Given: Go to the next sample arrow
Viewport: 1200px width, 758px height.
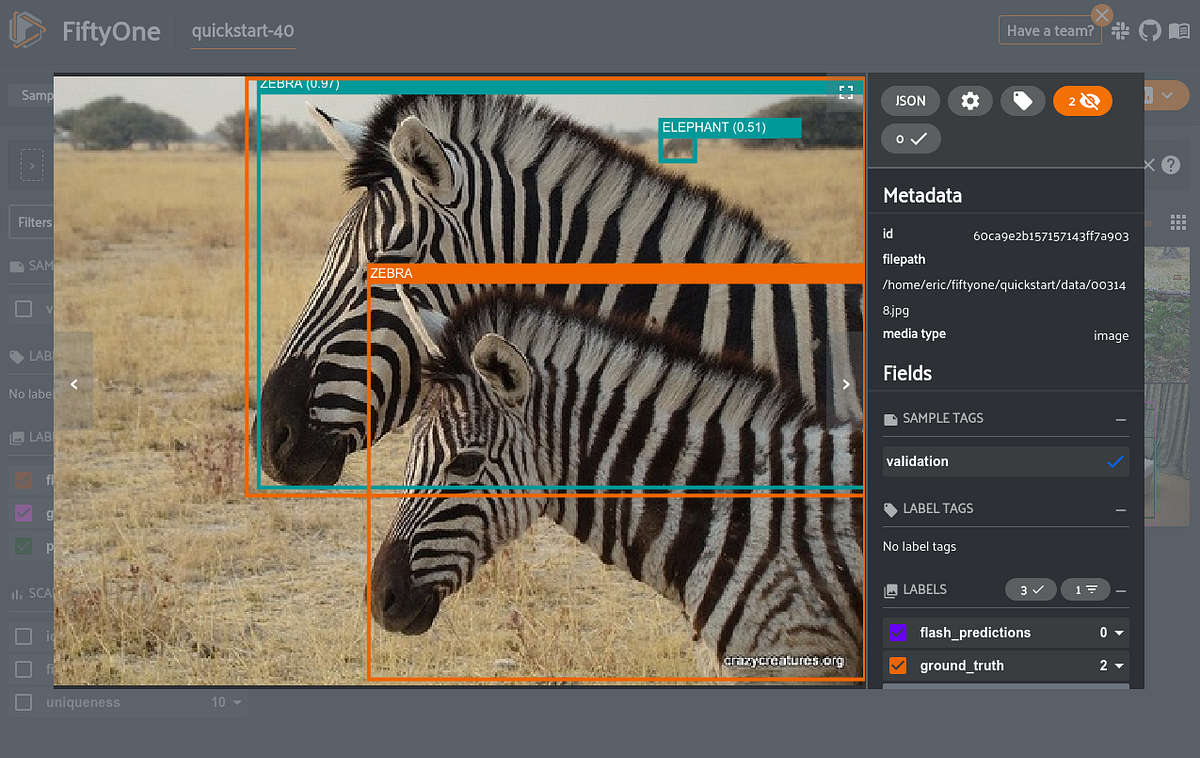Looking at the screenshot, I should pyautogui.click(x=846, y=384).
